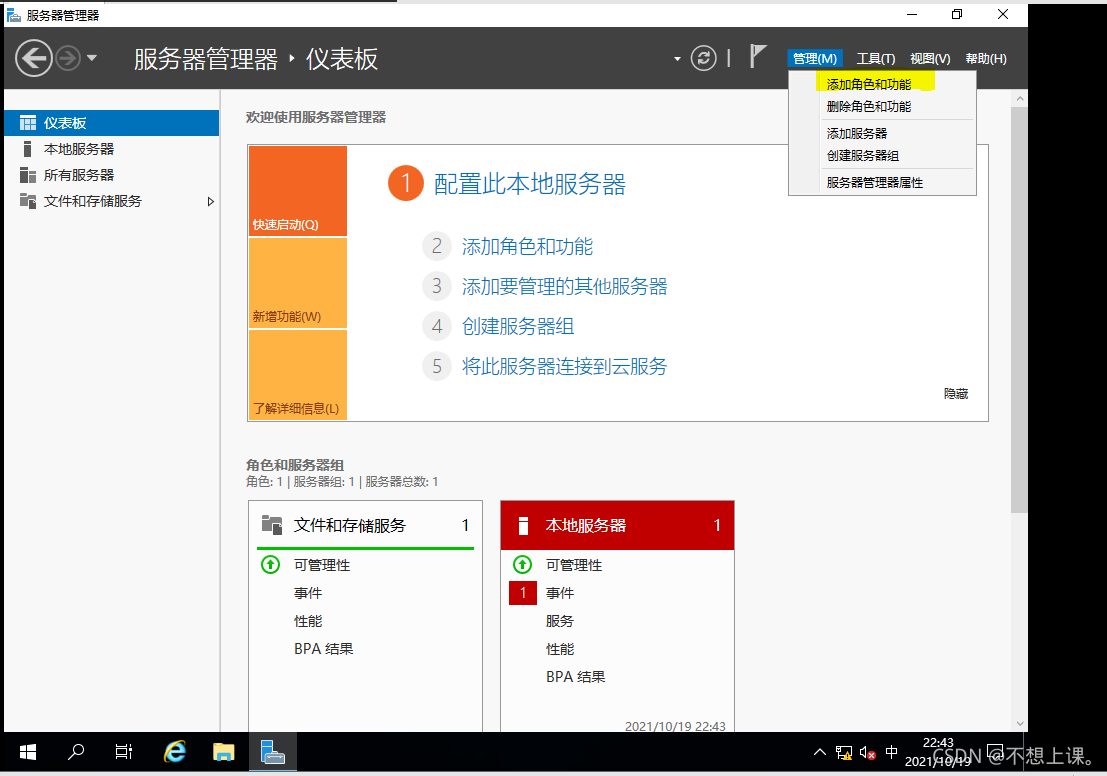
Task: Open the dropdown arrow beside refresh
Action: [x=677, y=59]
